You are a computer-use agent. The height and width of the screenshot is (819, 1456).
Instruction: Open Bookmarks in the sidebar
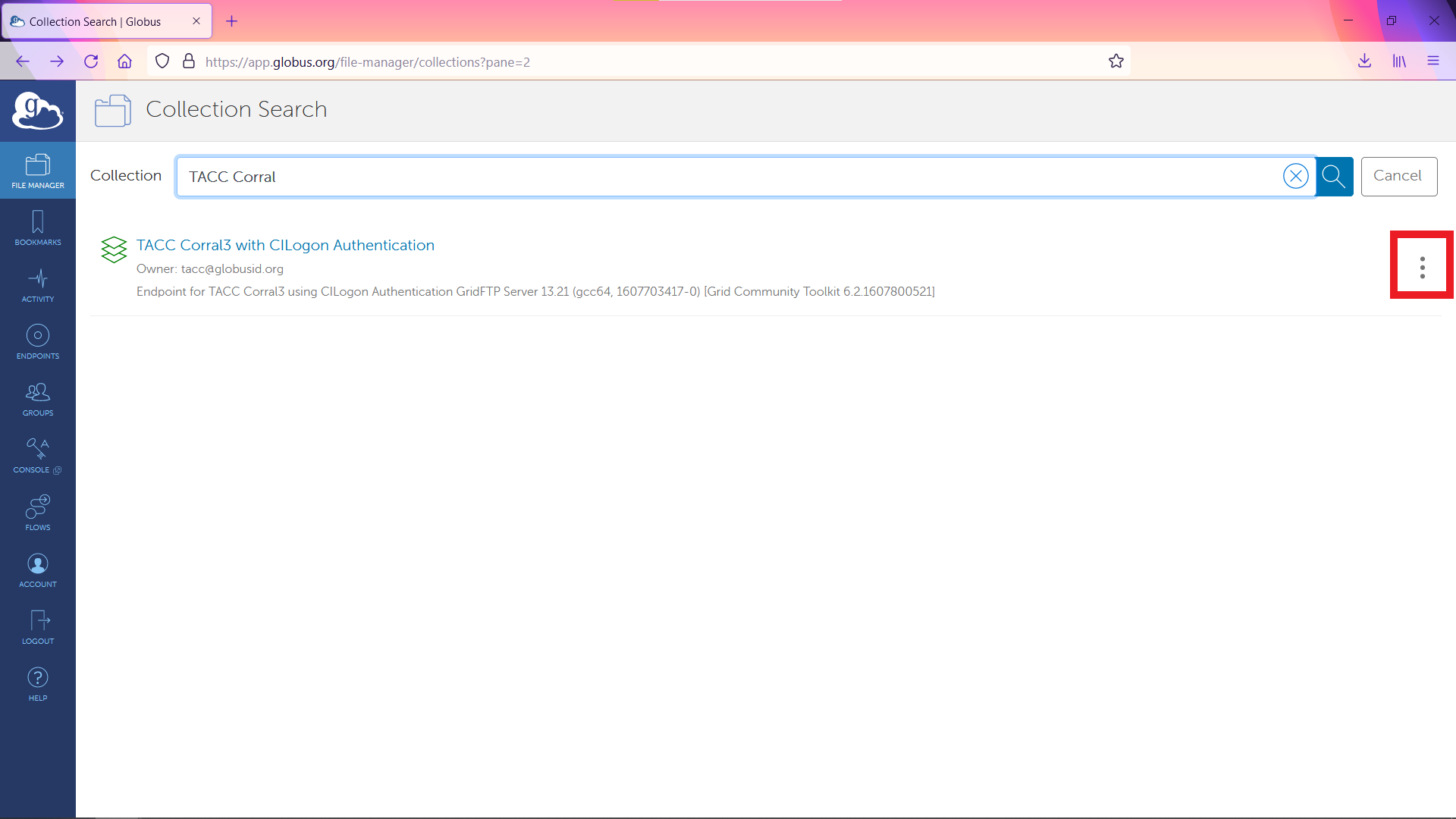tap(38, 227)
